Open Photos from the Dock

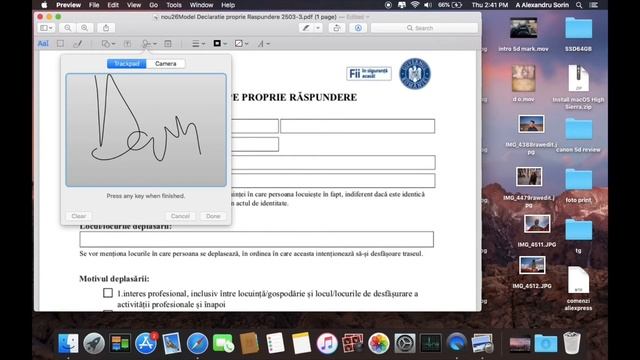point(379,343)
